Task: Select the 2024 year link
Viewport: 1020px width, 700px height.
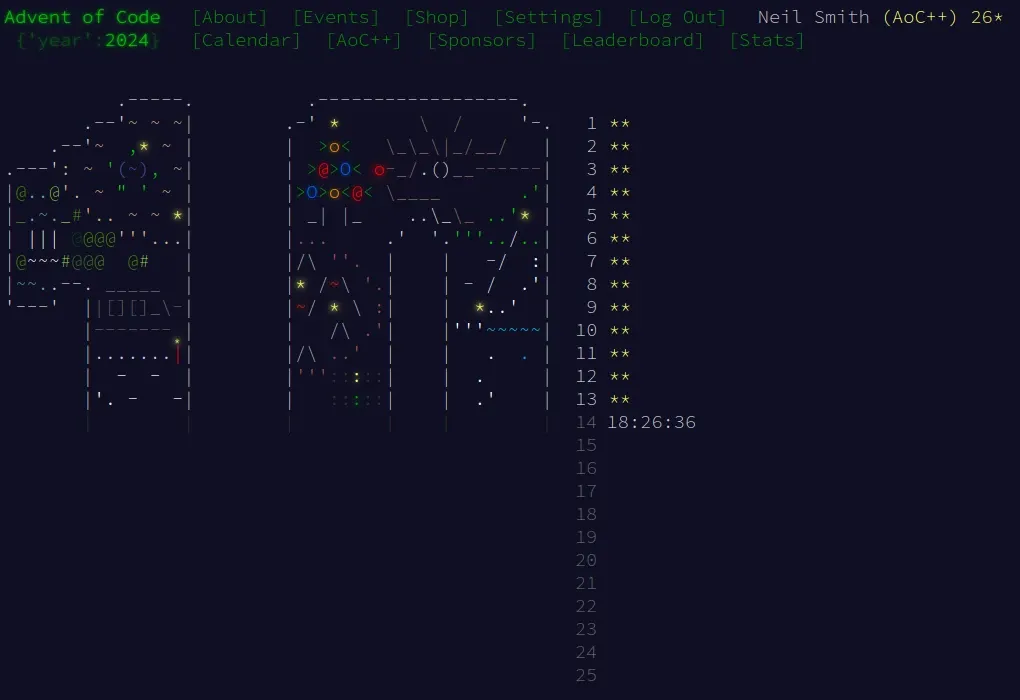Action: click(x=127, y=40)
